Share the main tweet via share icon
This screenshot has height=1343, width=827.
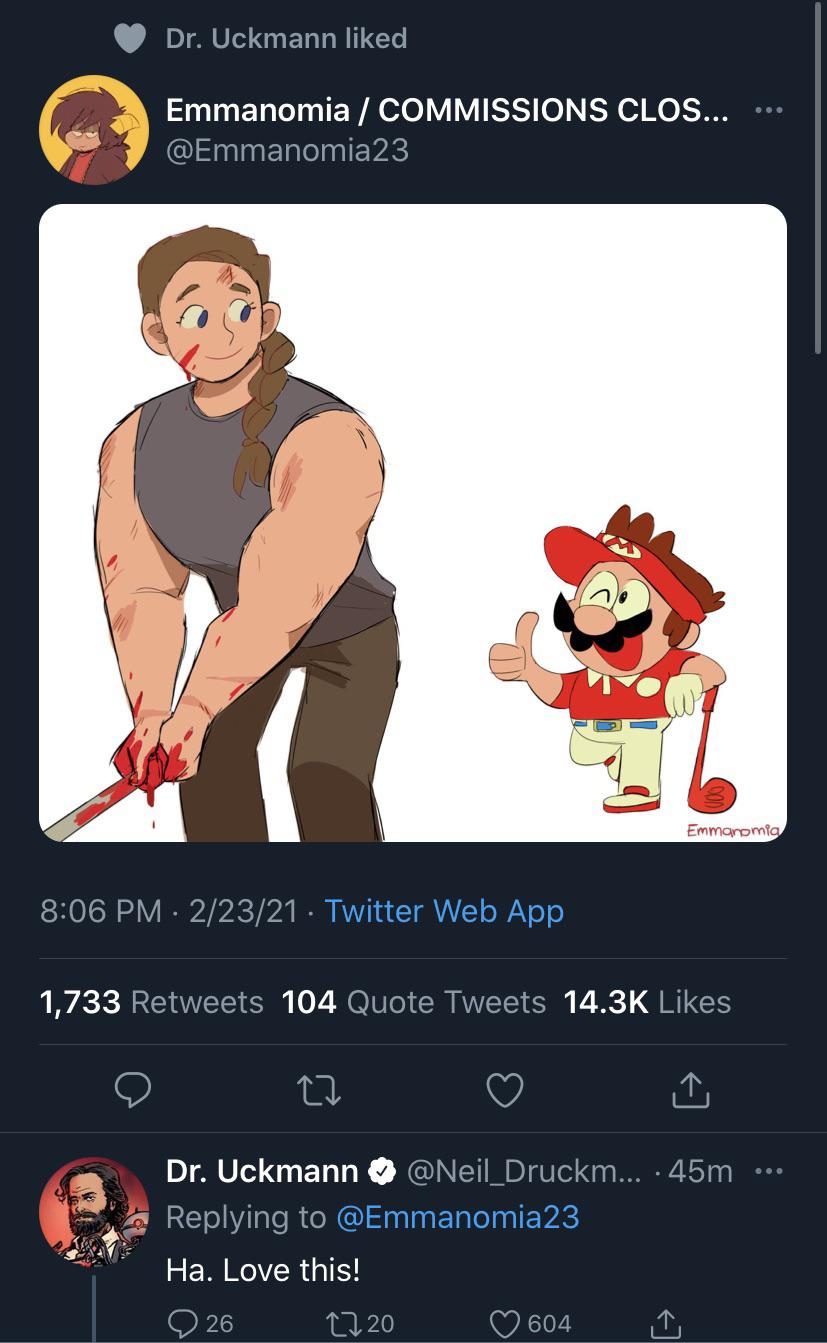[690, 1090]
